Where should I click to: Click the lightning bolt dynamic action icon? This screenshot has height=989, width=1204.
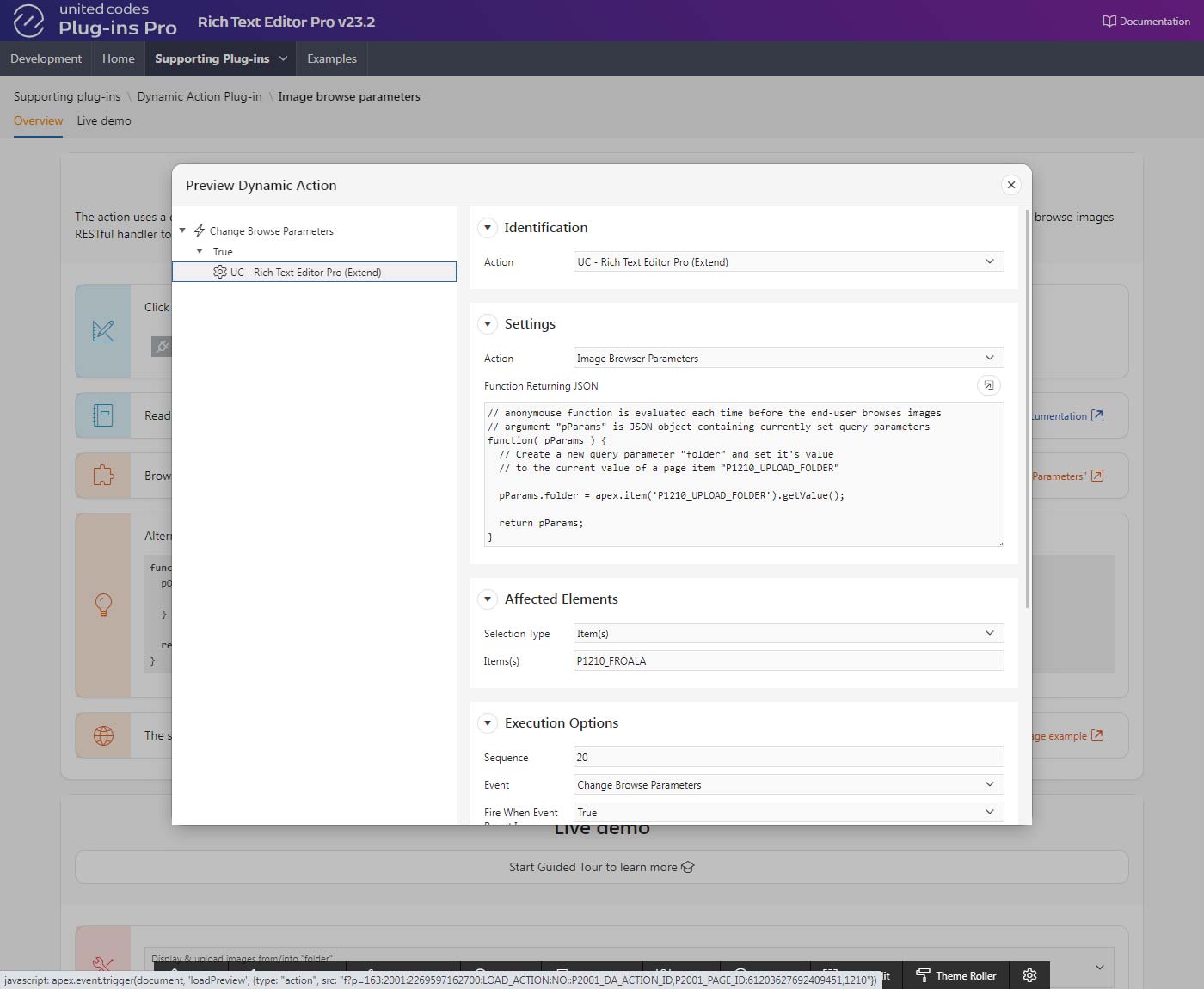point(200,230)
